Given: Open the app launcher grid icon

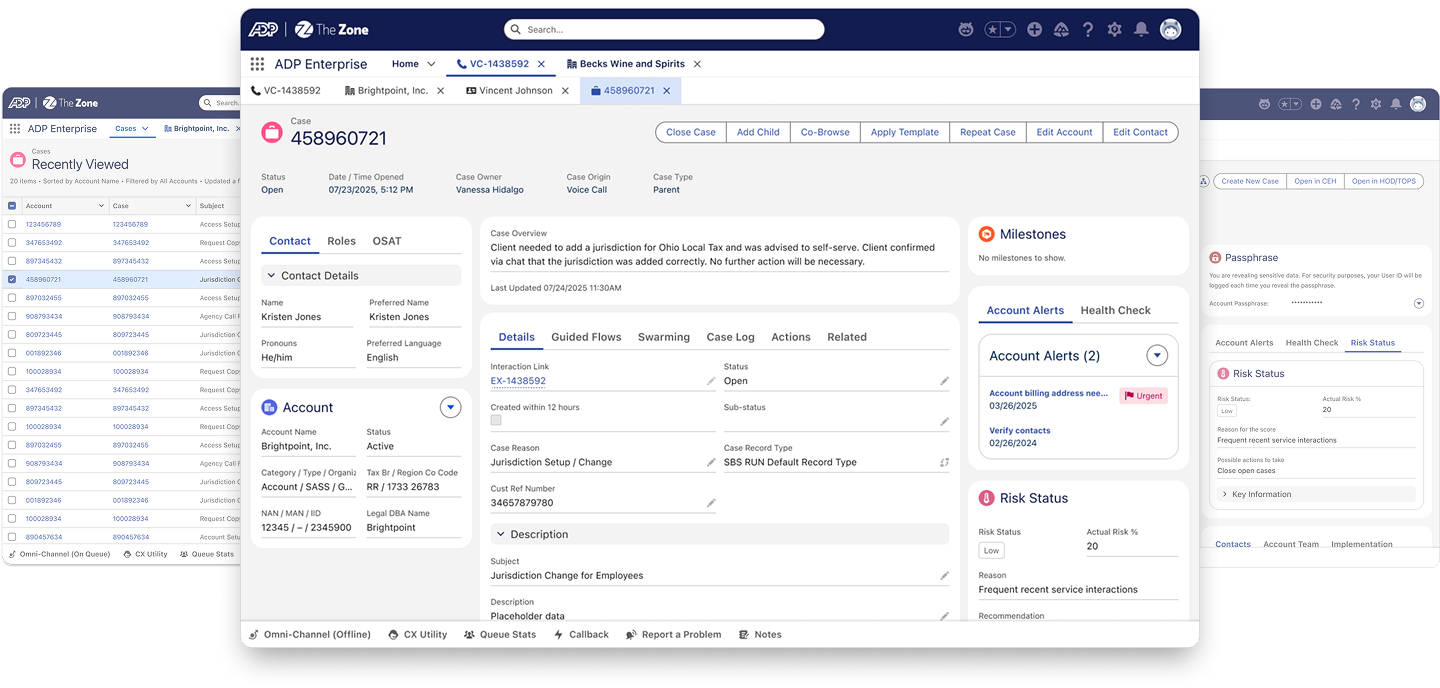Looking at the screenshot, I should pyautogui.click(x=257, y=64).
